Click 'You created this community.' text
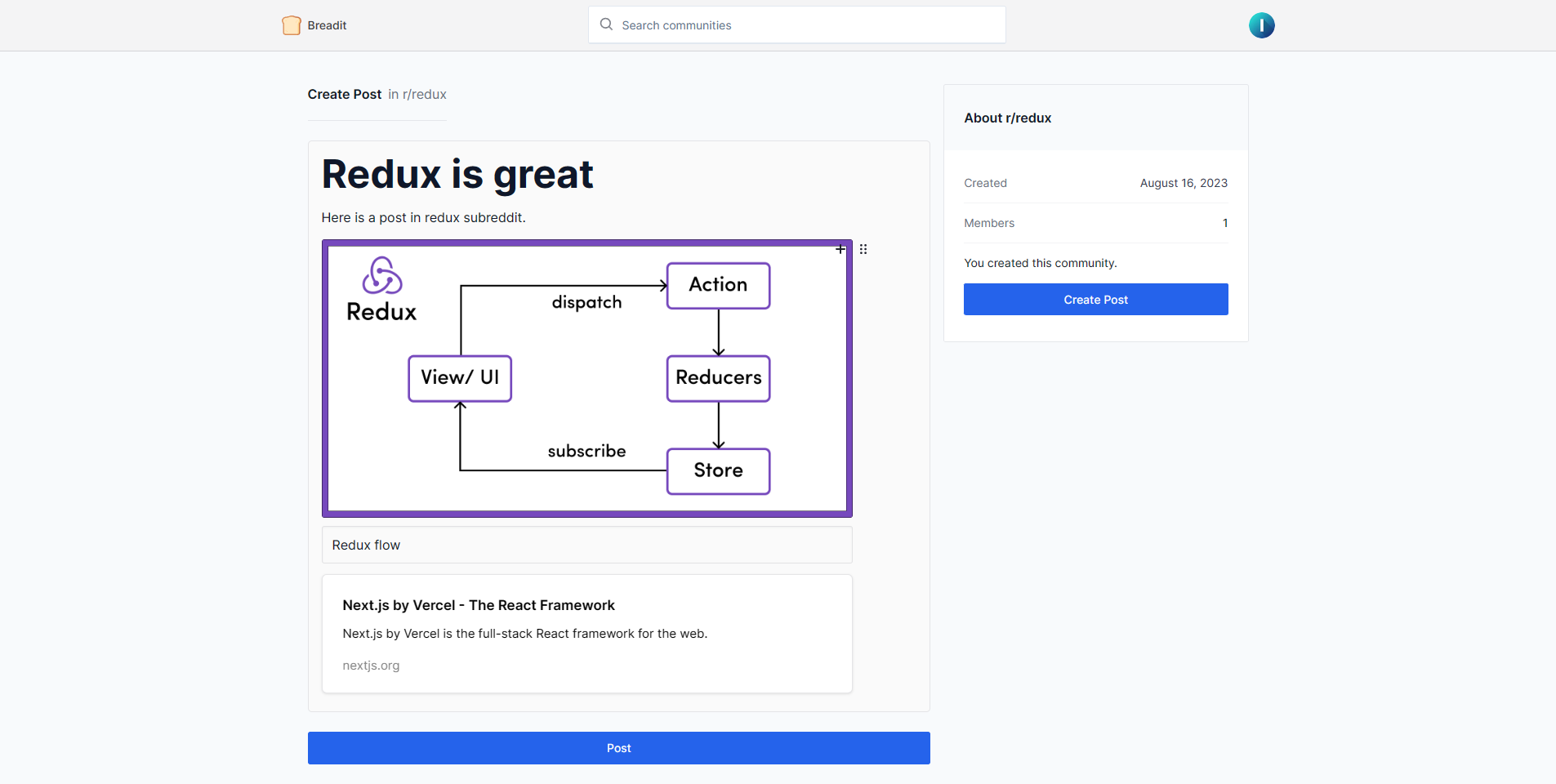The image size is (1556, 784). point(1041,263)
